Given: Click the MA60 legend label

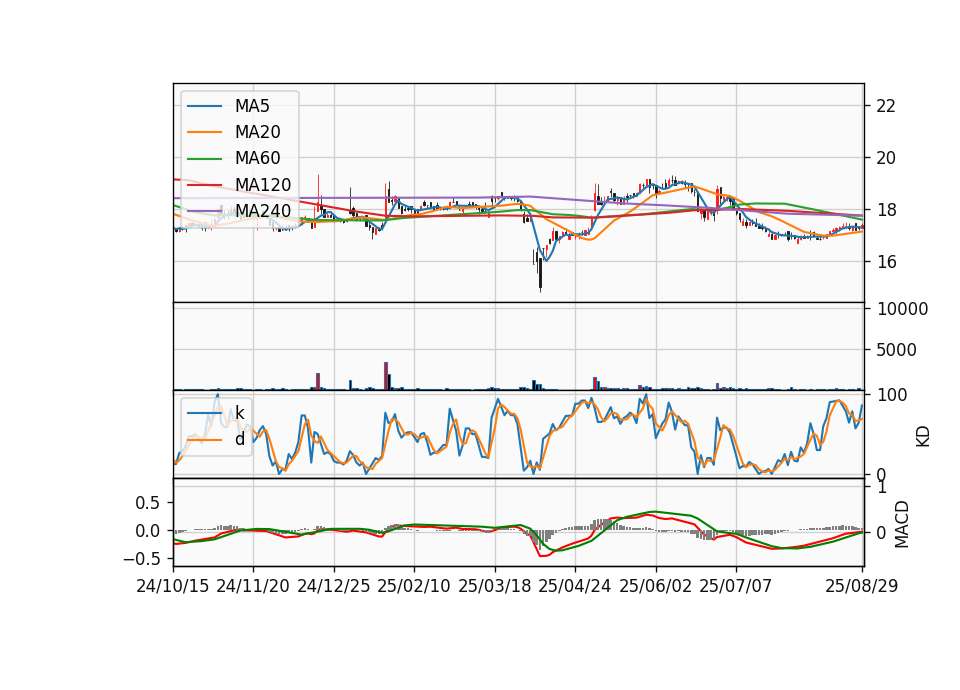Looking at the screenshot, I should pyautogui.click(x=257, y=158).
